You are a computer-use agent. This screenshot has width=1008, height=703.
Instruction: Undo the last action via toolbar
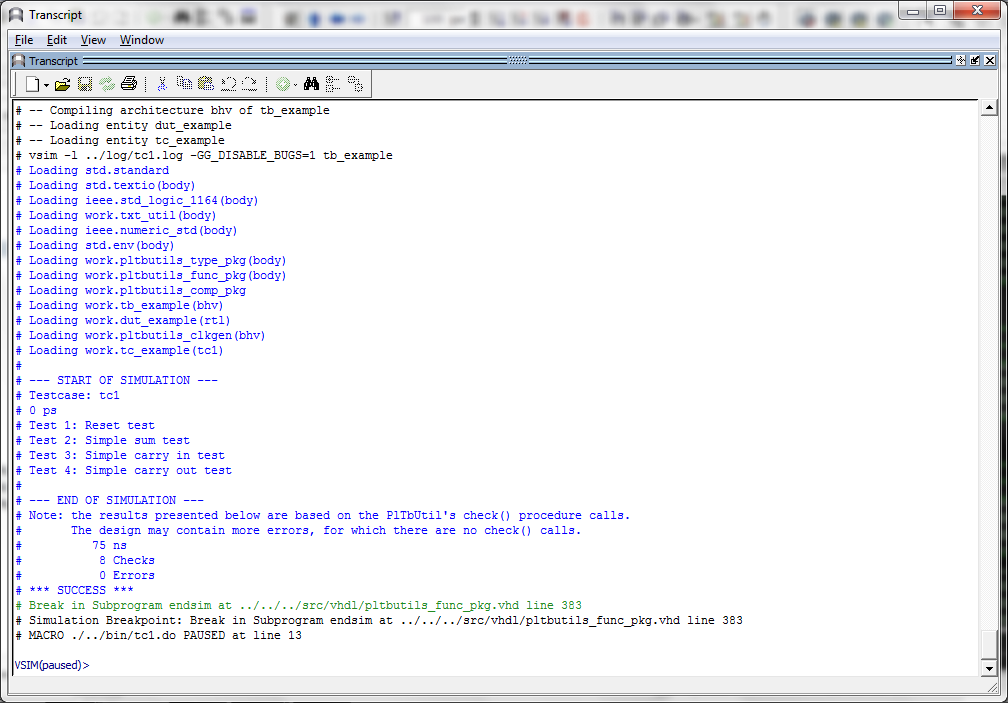(x=228, y=85)
